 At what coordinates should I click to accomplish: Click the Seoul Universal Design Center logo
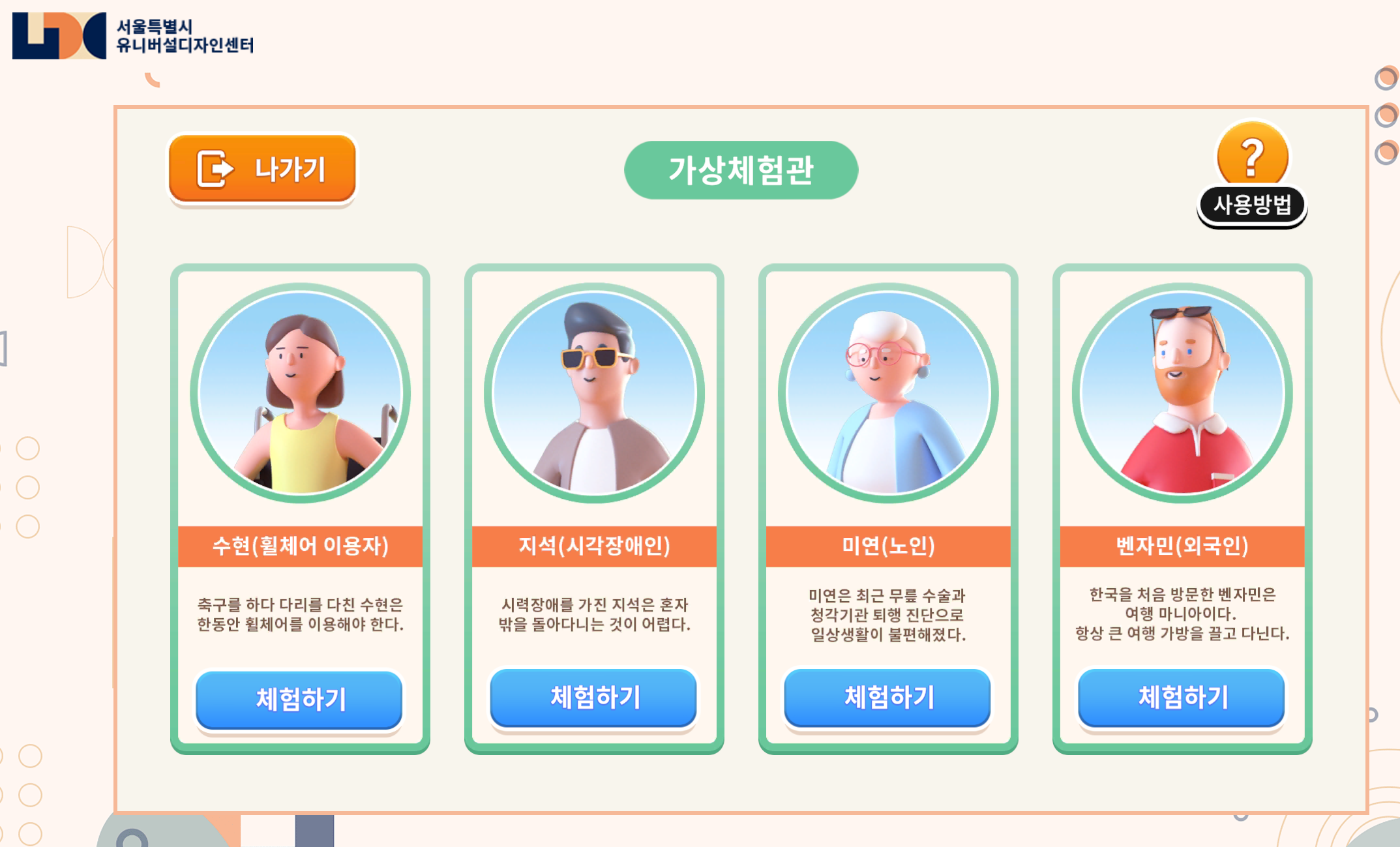point(59,36)
